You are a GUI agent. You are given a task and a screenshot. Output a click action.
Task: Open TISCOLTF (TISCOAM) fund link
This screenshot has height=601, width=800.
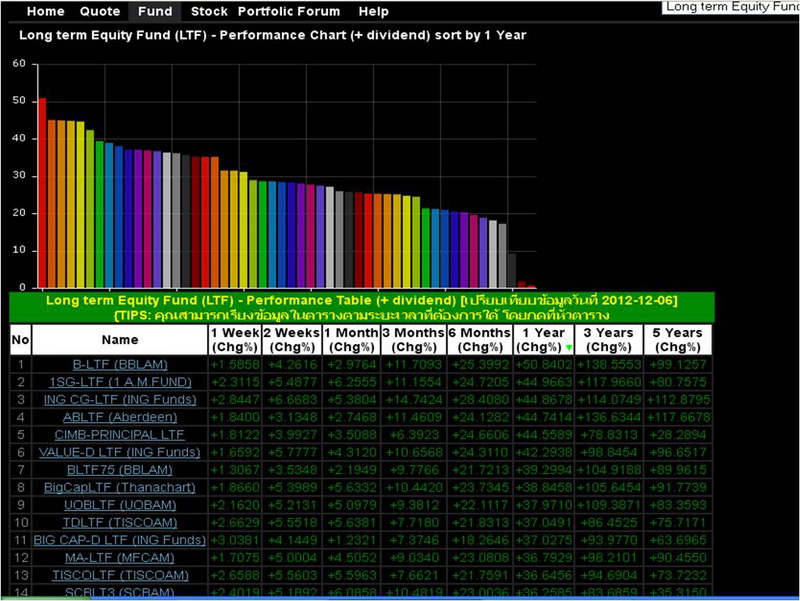point(120,575)
